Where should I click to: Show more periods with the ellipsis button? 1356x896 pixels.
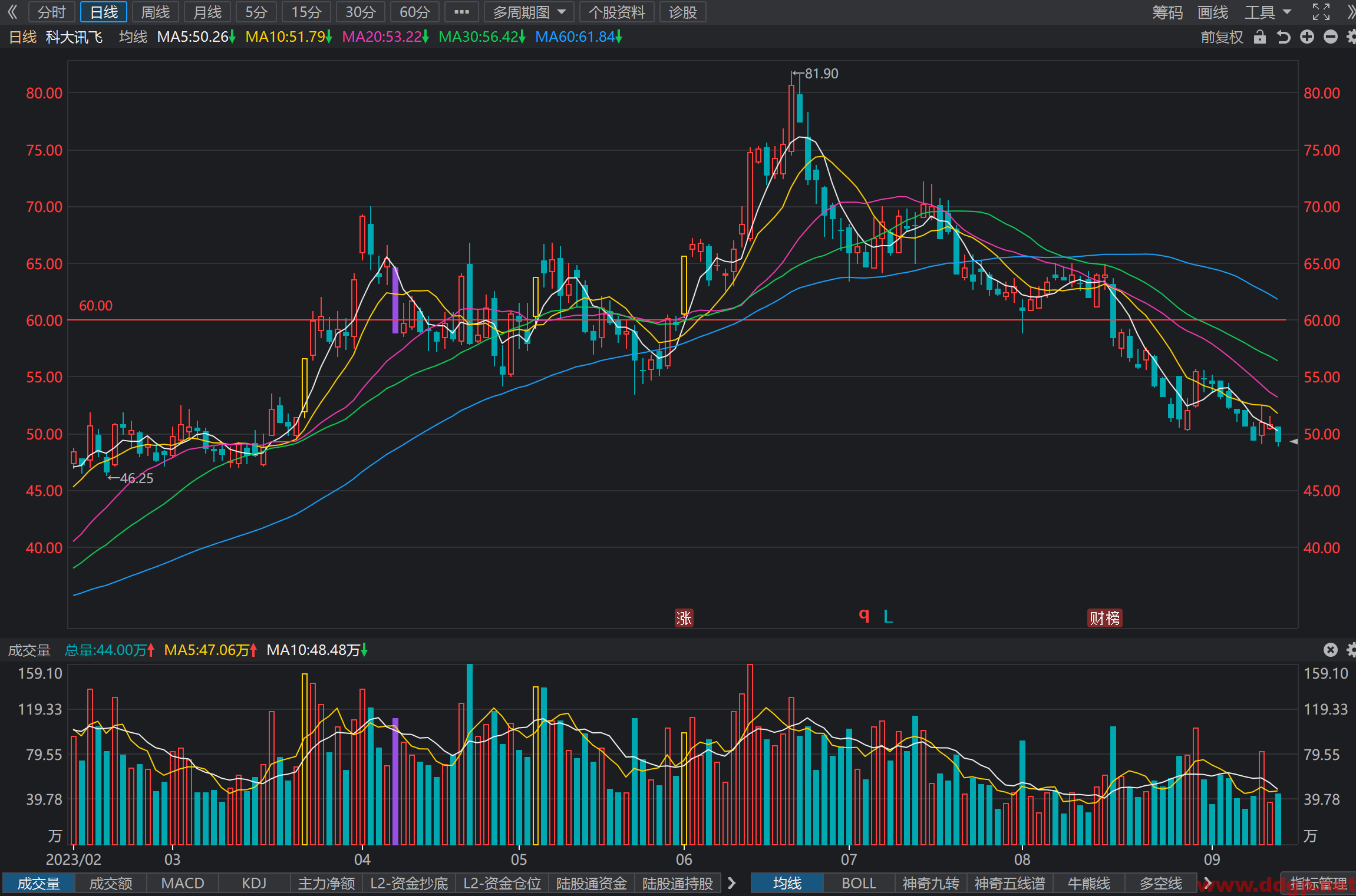point(461,12)
